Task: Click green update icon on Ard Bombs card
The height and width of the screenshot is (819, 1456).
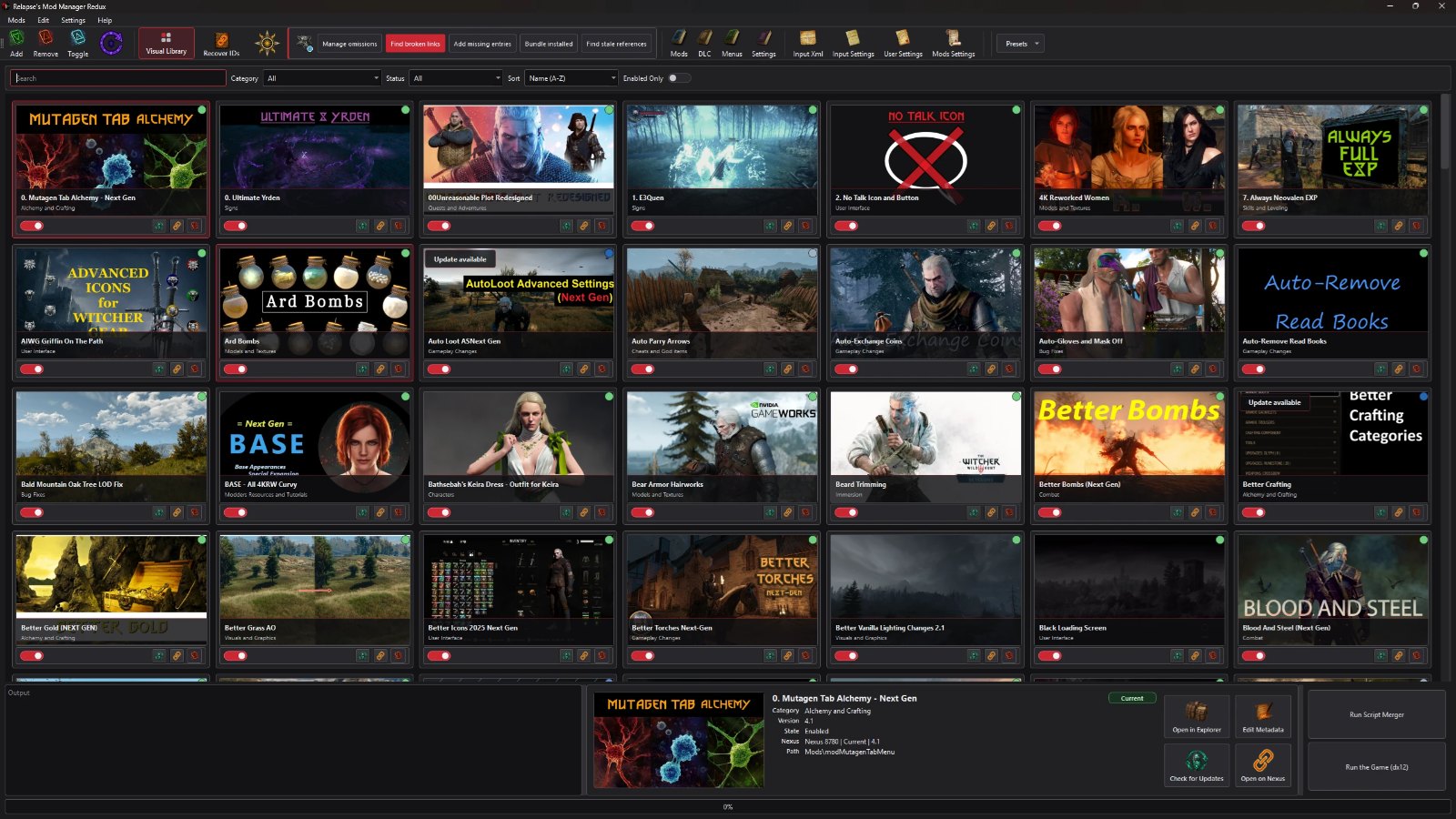Action: [362, 369]
